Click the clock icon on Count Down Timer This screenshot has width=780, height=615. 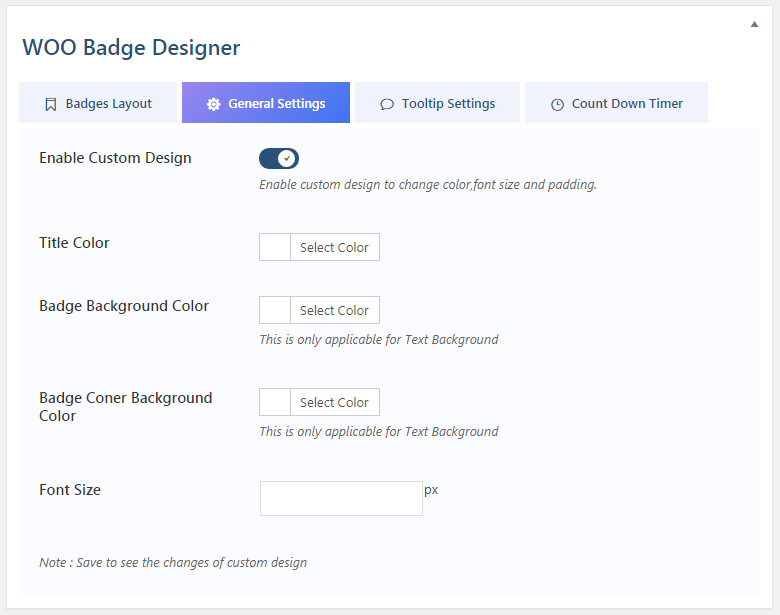(557, 104)
